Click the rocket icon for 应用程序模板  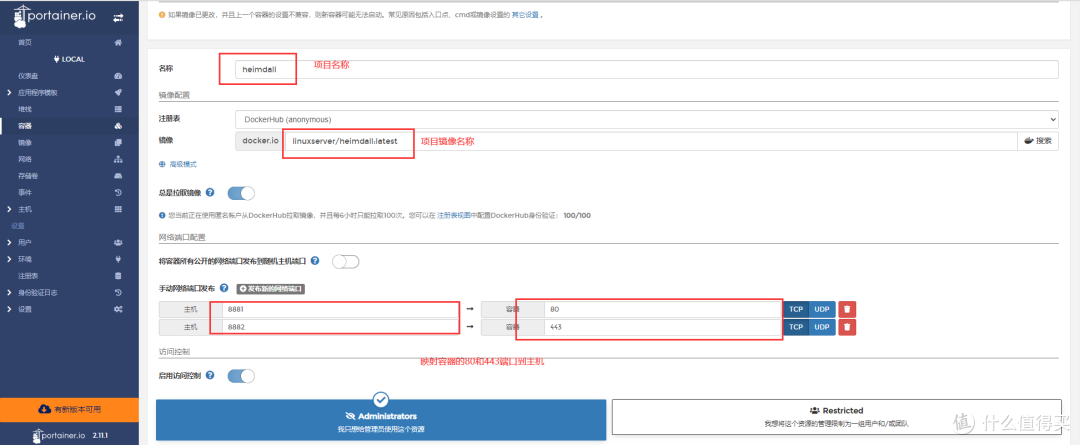[118, 92]
